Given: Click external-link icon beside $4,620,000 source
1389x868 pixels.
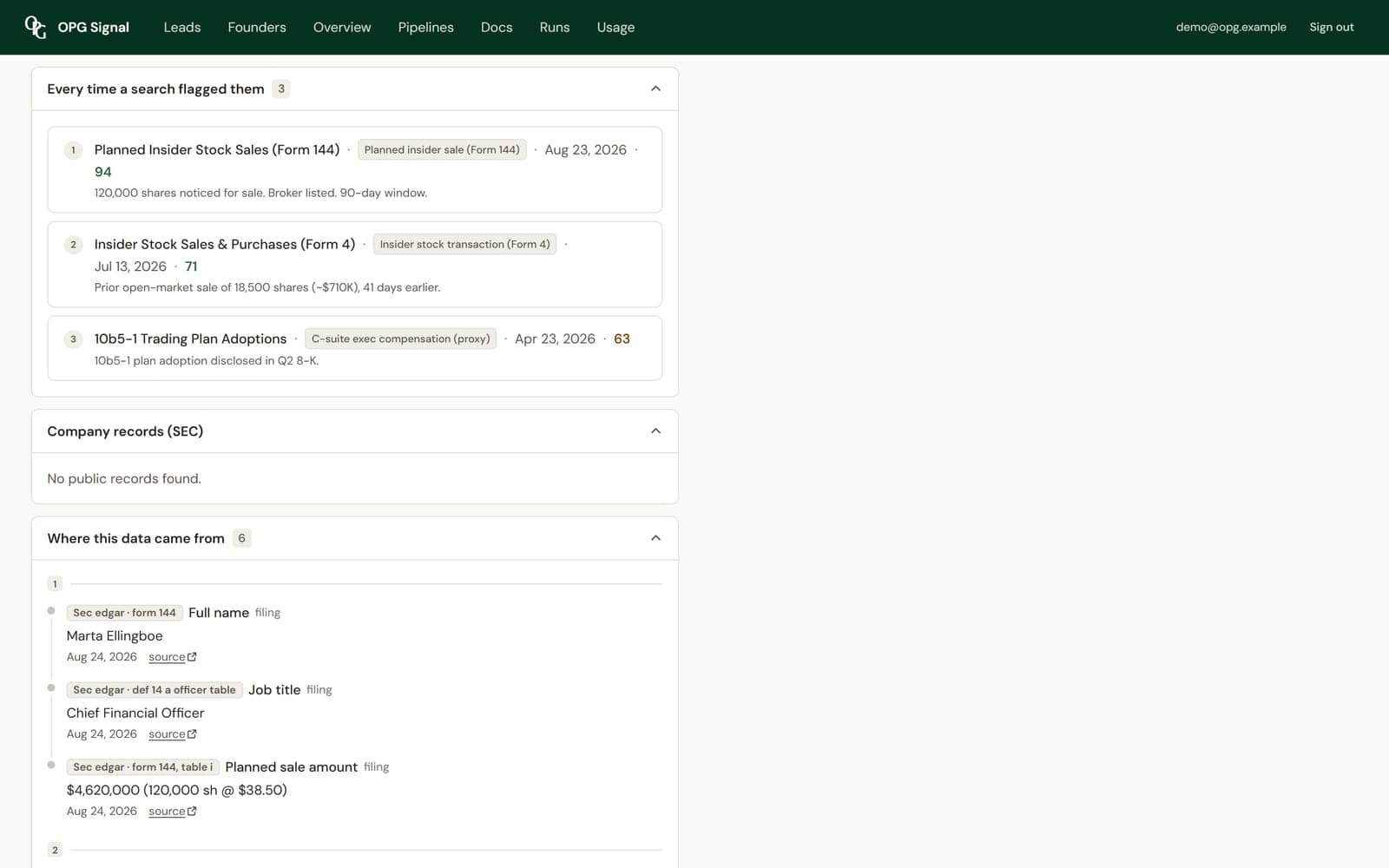Looking at the screenshot, I should tap(192, 812).
